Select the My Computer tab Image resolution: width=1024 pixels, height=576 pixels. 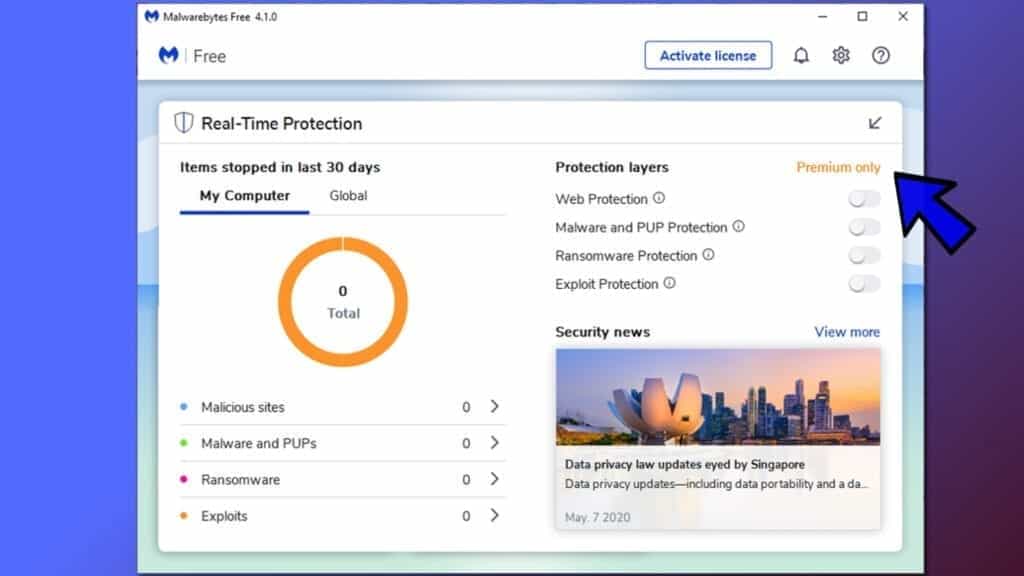[245, 196]
